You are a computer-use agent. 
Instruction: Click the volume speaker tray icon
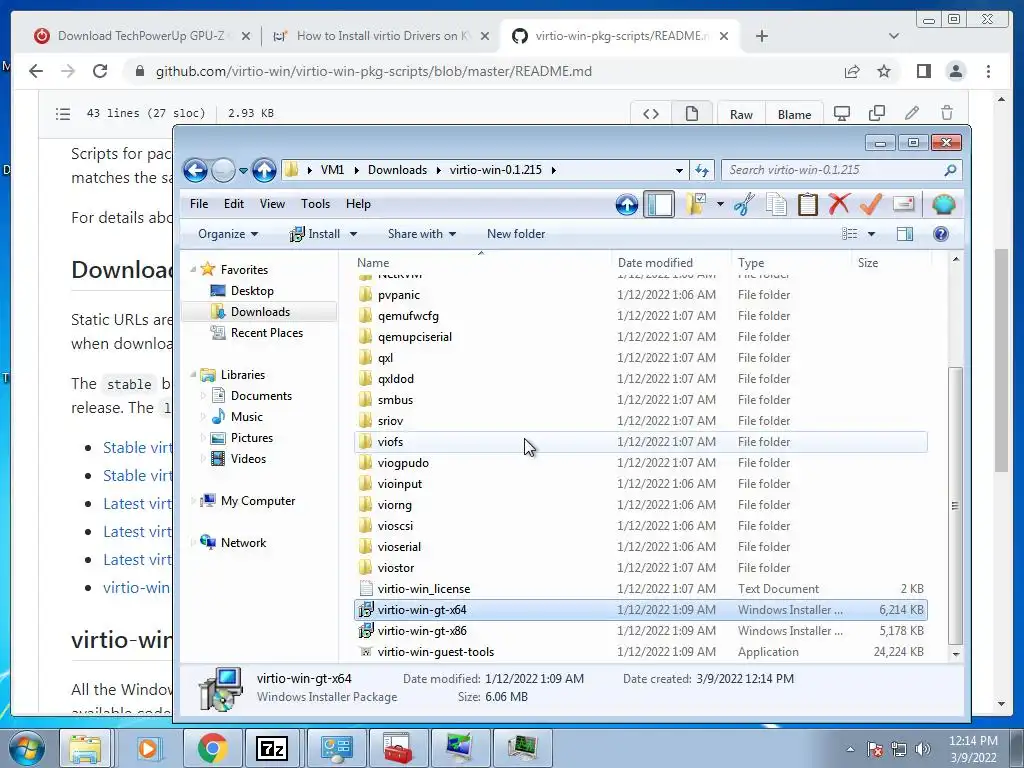tap(923, 749)
